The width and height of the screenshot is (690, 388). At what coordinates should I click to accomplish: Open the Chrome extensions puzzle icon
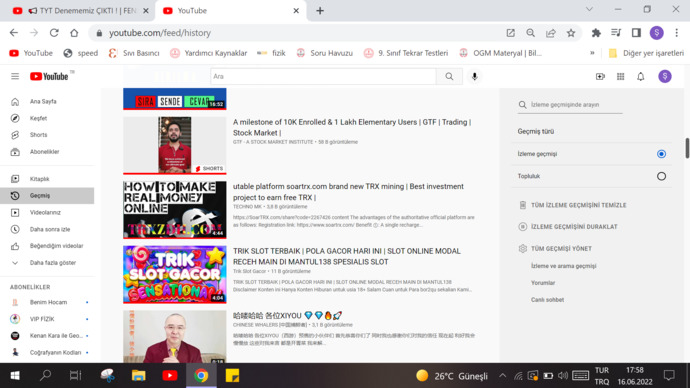596,33
